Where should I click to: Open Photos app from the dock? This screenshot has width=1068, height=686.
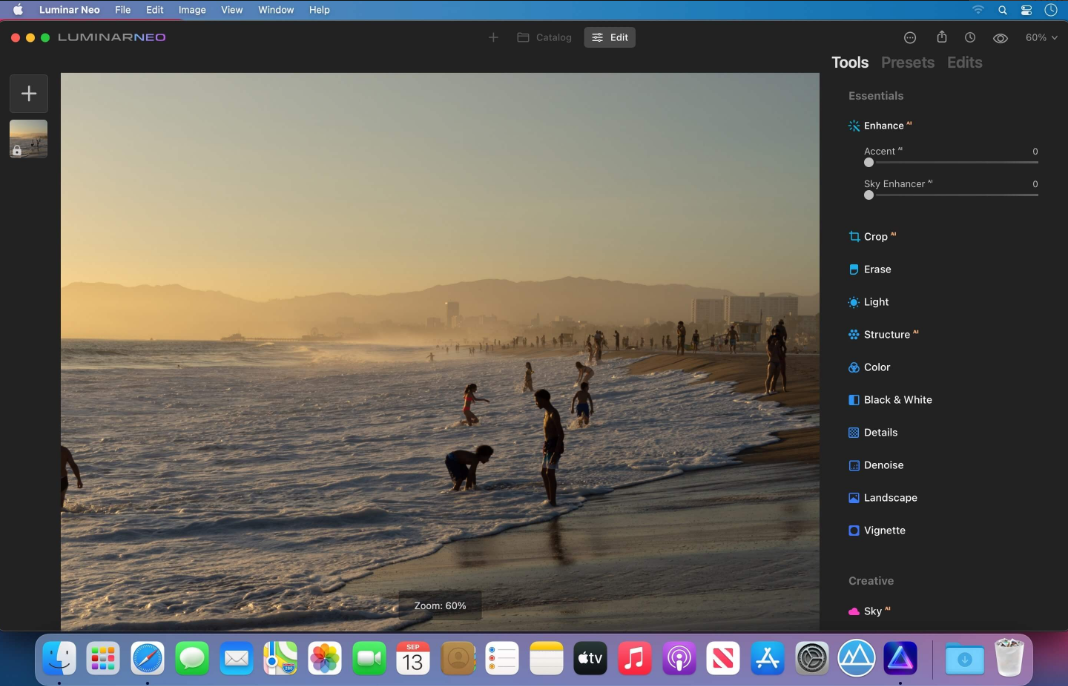(325, 659)
